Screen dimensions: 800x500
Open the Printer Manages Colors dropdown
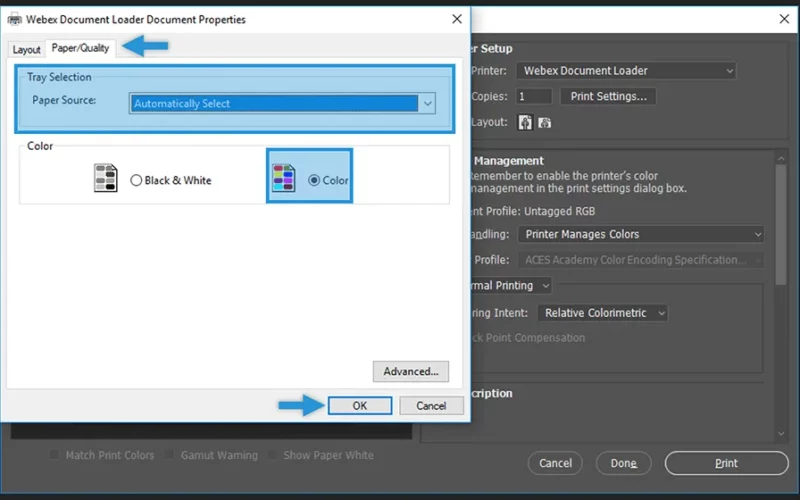pyautogui.click(x=641, y=234)
